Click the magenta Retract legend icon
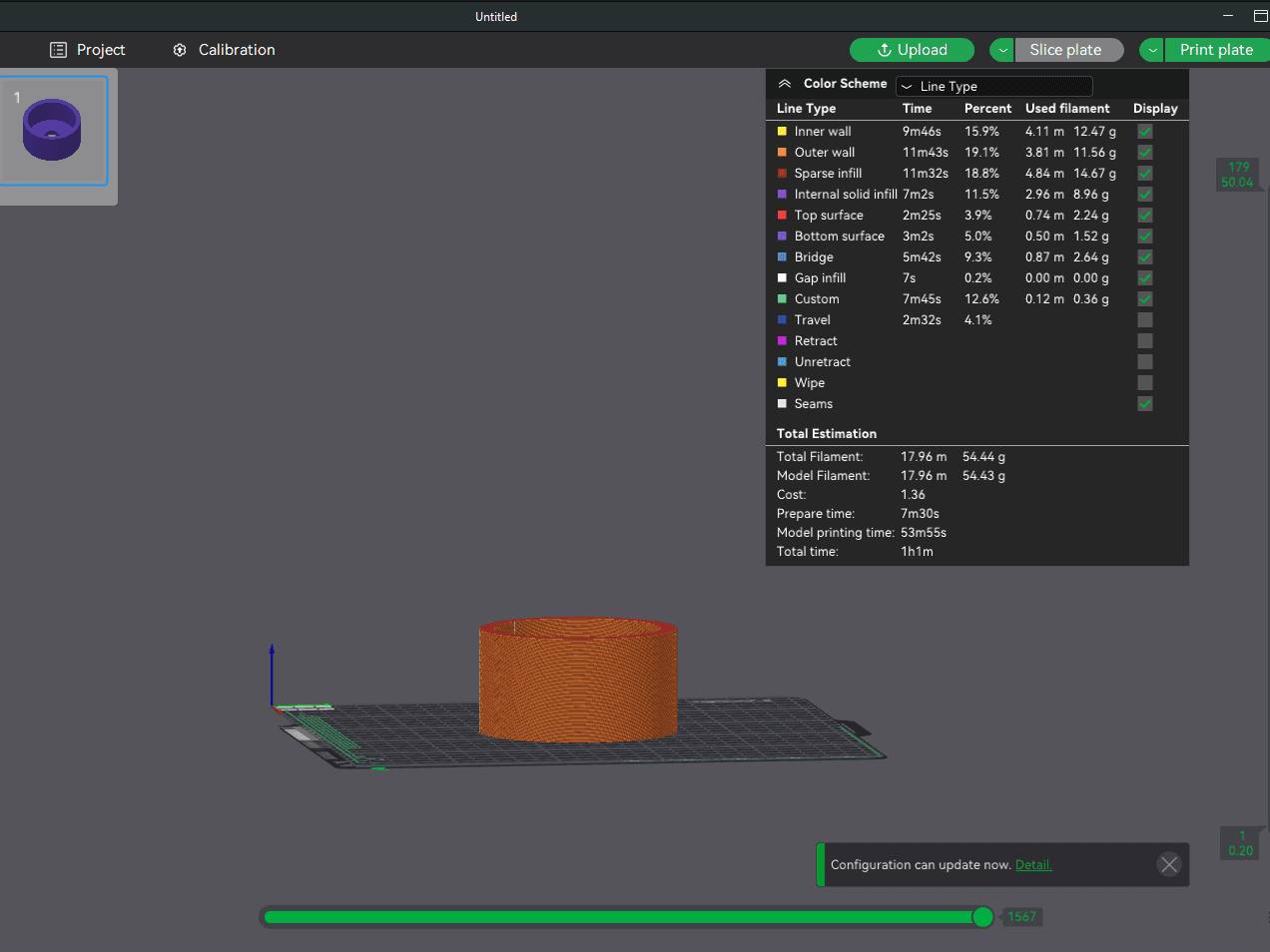Image resolution: width=1270 pixels, height=952 pixels. [783, 341]
